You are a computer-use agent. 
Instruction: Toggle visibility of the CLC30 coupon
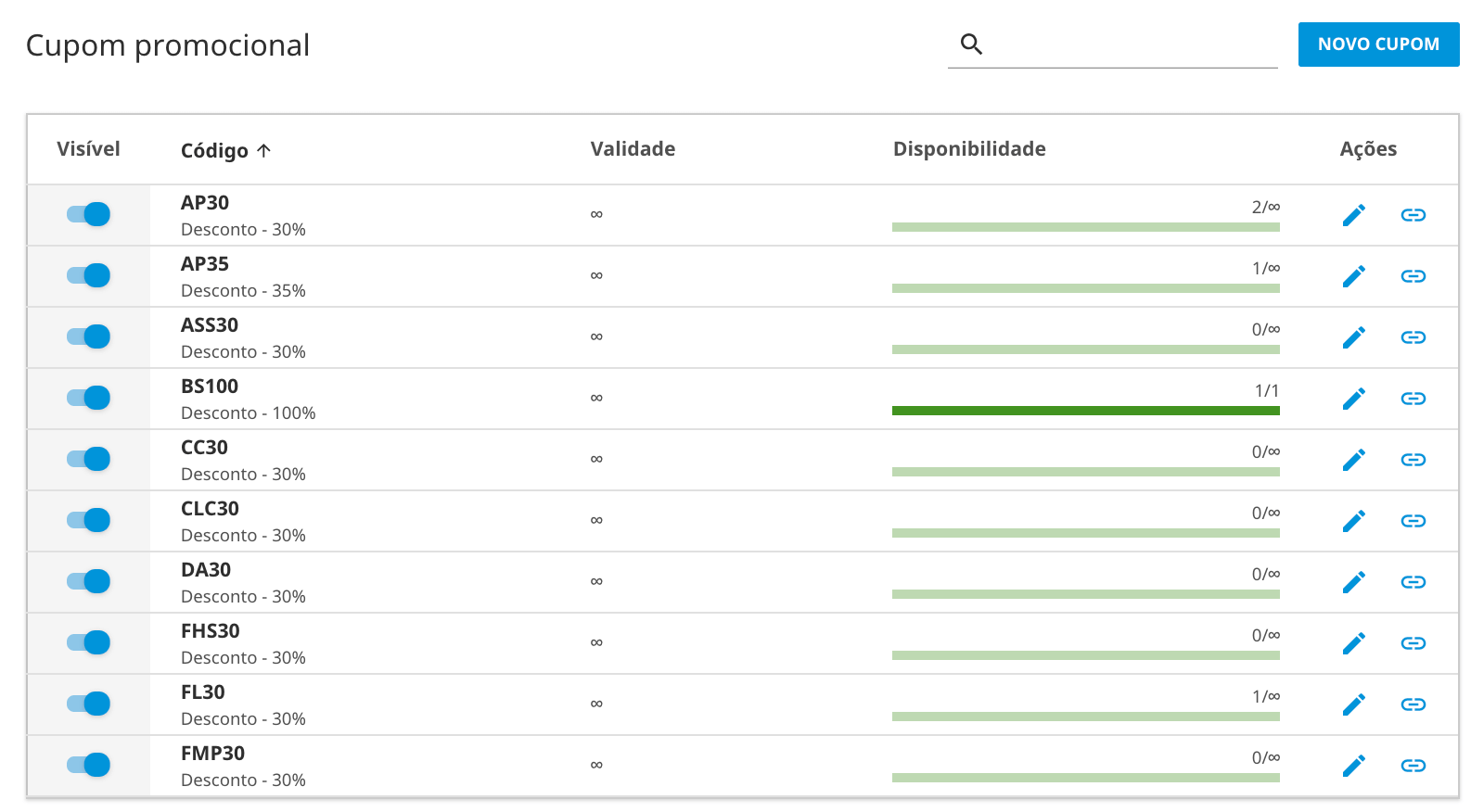pos(88,520)
